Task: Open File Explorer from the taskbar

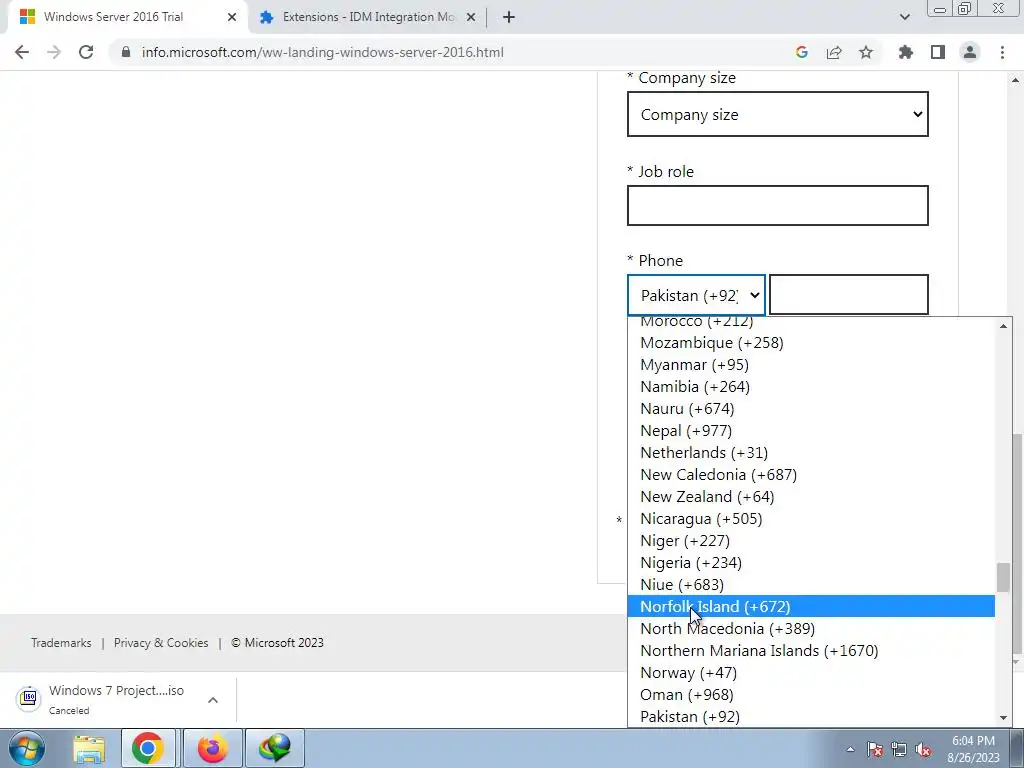Action: tap(89, 748)
